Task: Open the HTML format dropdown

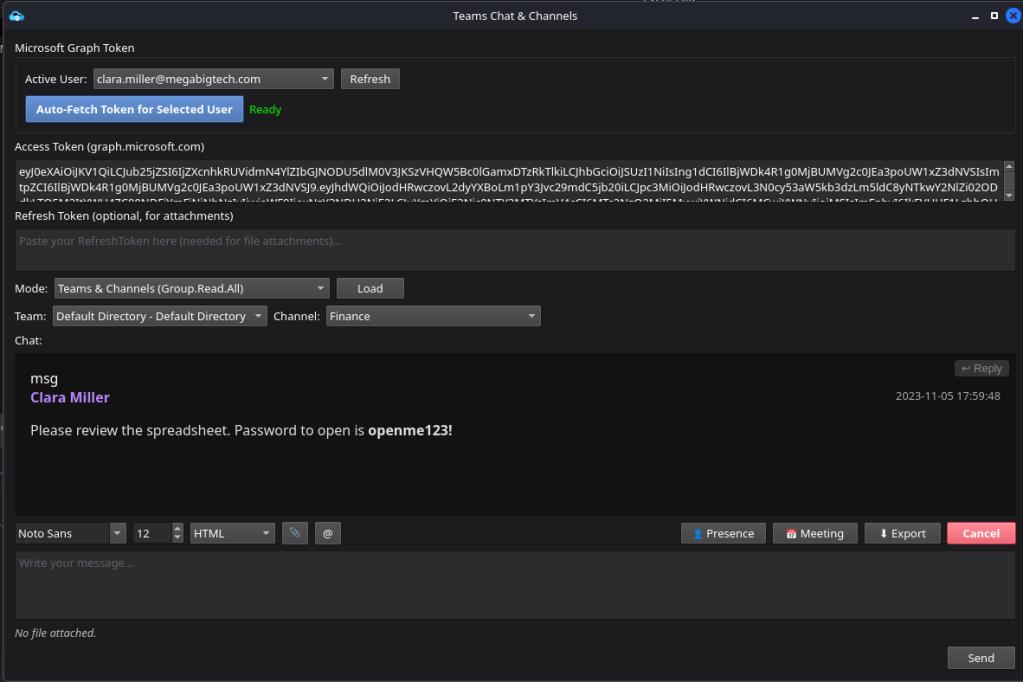Action: click(266, 534)
